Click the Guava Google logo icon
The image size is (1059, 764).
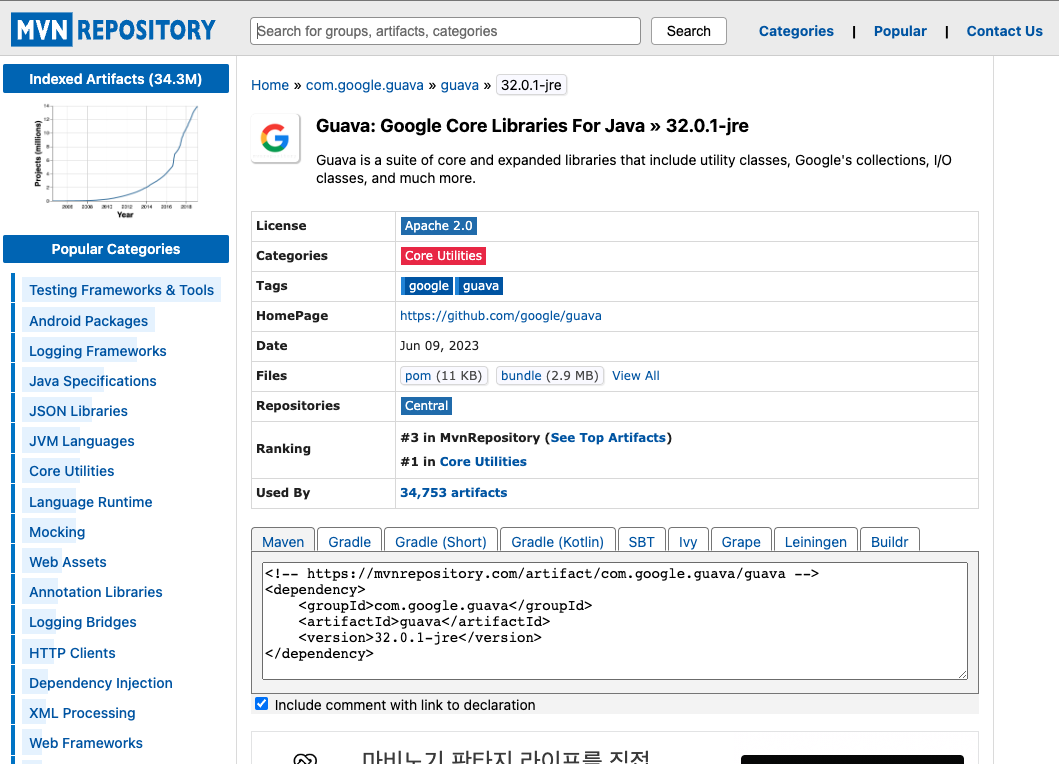pos(275,138)
